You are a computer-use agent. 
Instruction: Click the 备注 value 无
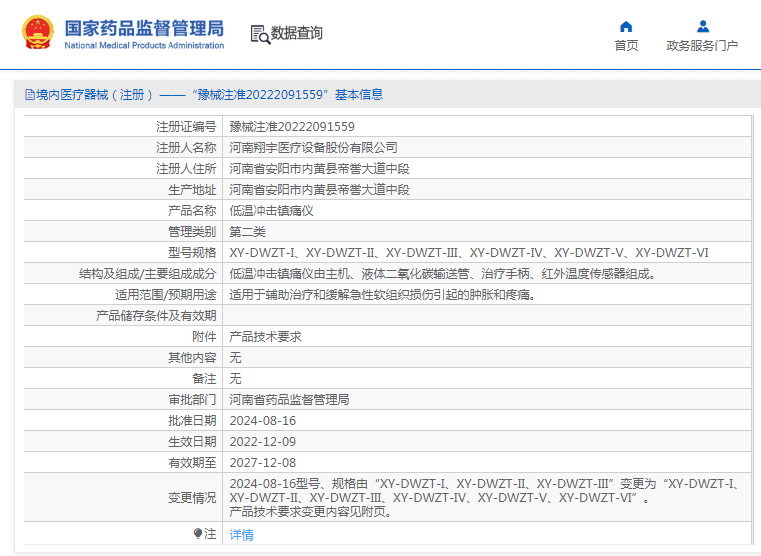pos(235,379)
